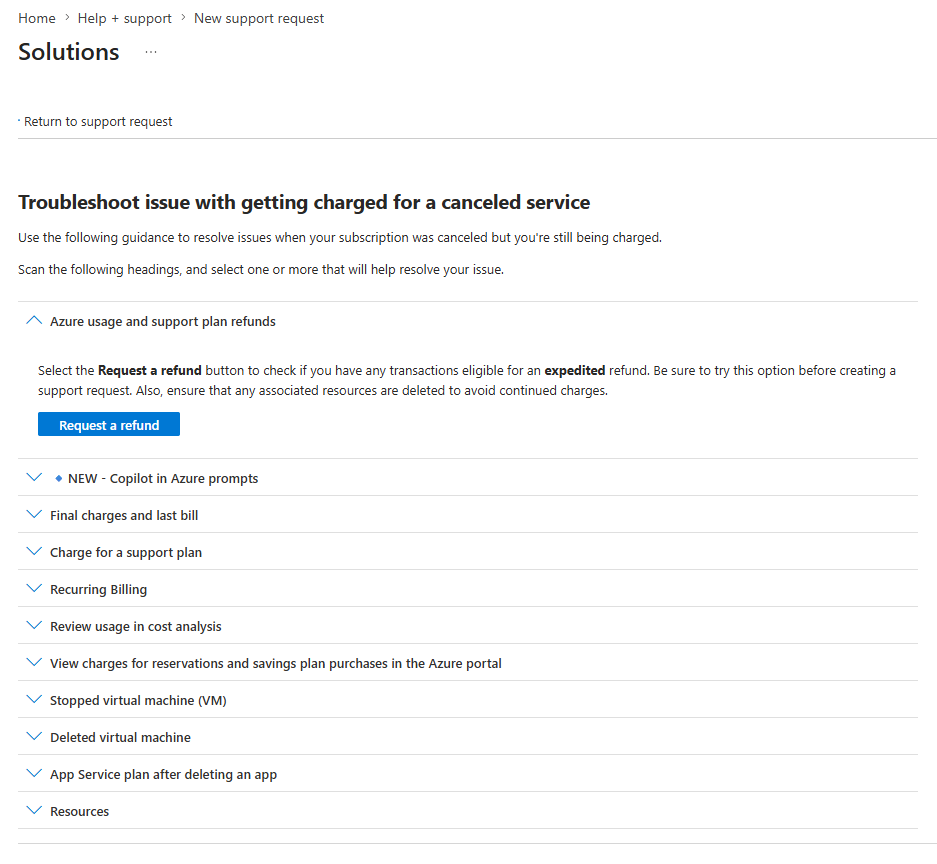
Task: Go to Home in the breadcrumb
Action: click(36, 19)
